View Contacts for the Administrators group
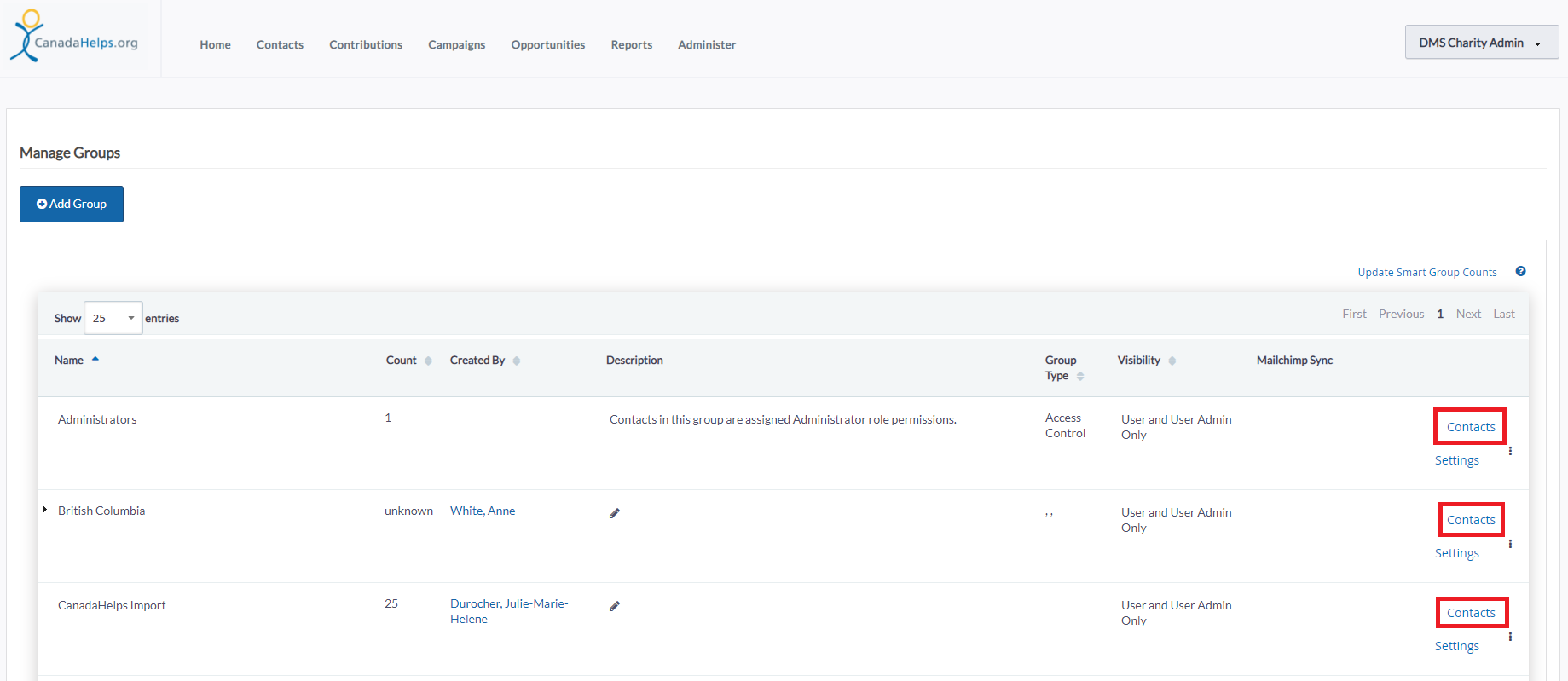 (1471, 427)
